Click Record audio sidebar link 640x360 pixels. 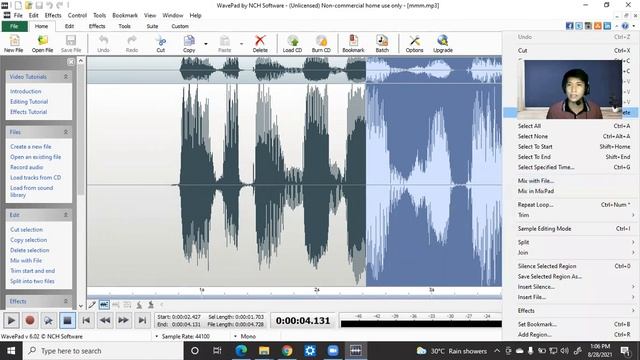27,167
